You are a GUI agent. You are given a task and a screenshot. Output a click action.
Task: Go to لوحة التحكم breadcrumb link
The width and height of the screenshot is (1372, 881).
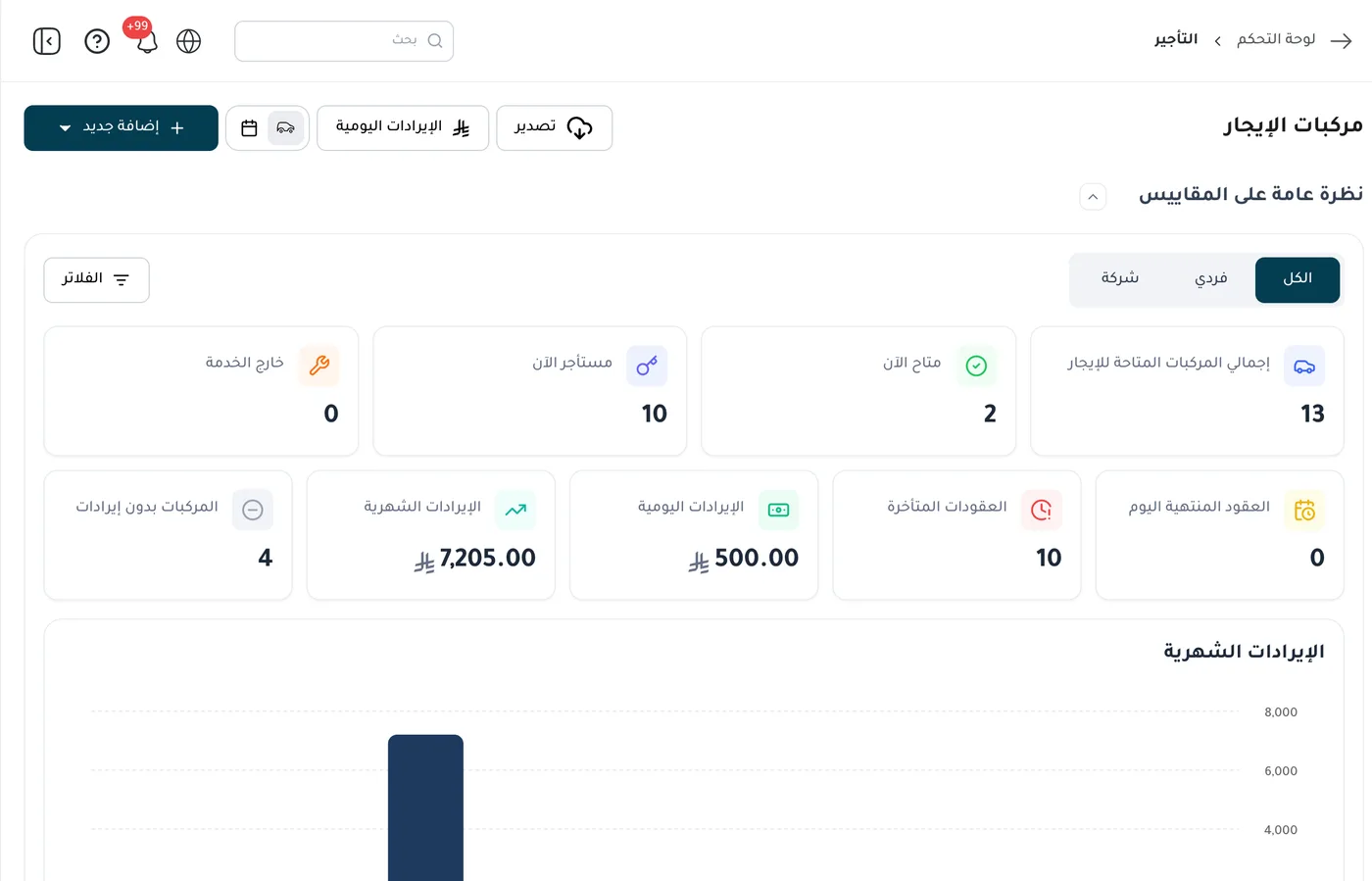coord(1276,39)
